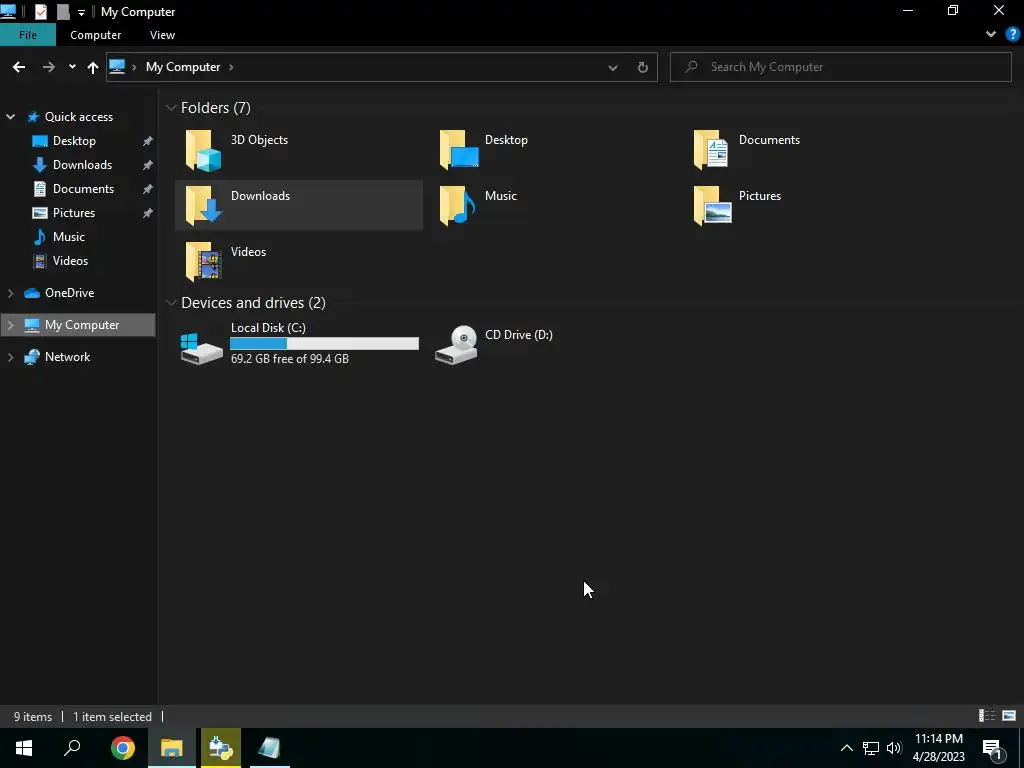Click the chevron after My Computer breadcrumb
The image size is (1024, 768).
click(231, 67)
